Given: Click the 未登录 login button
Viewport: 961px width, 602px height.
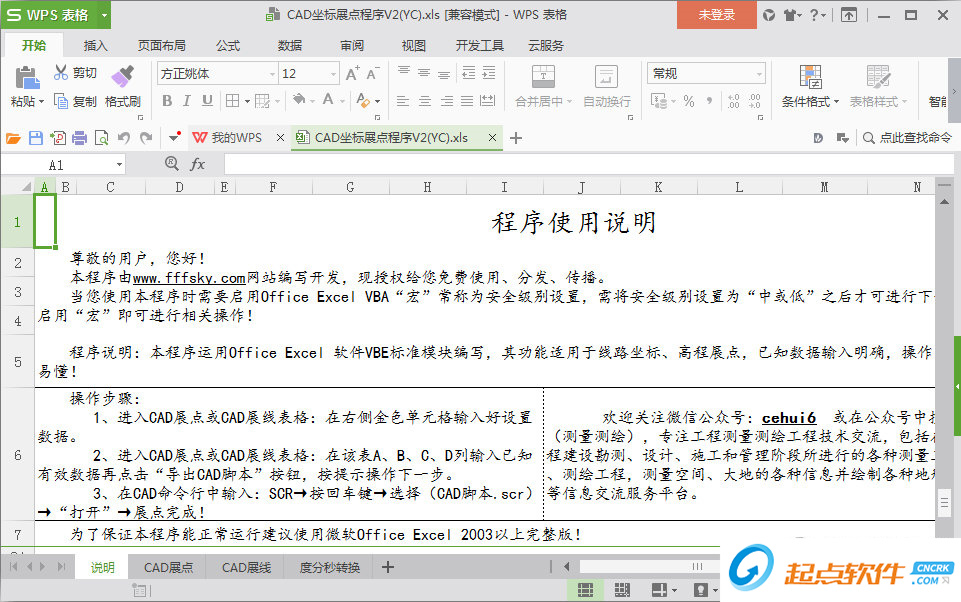Looking at the screenshot, I should click(715, 15).
